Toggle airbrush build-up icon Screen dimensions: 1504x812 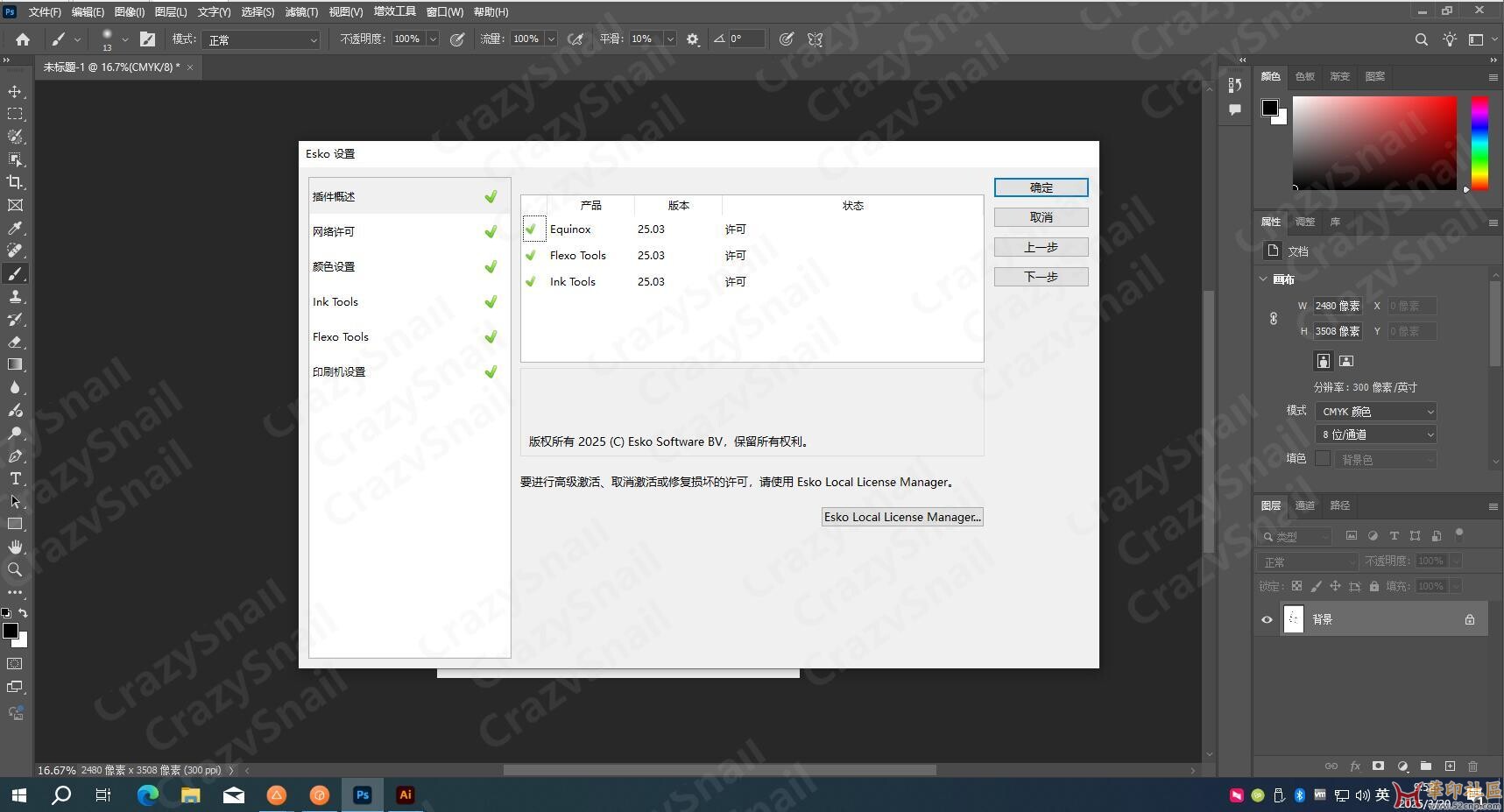(575, 39)
